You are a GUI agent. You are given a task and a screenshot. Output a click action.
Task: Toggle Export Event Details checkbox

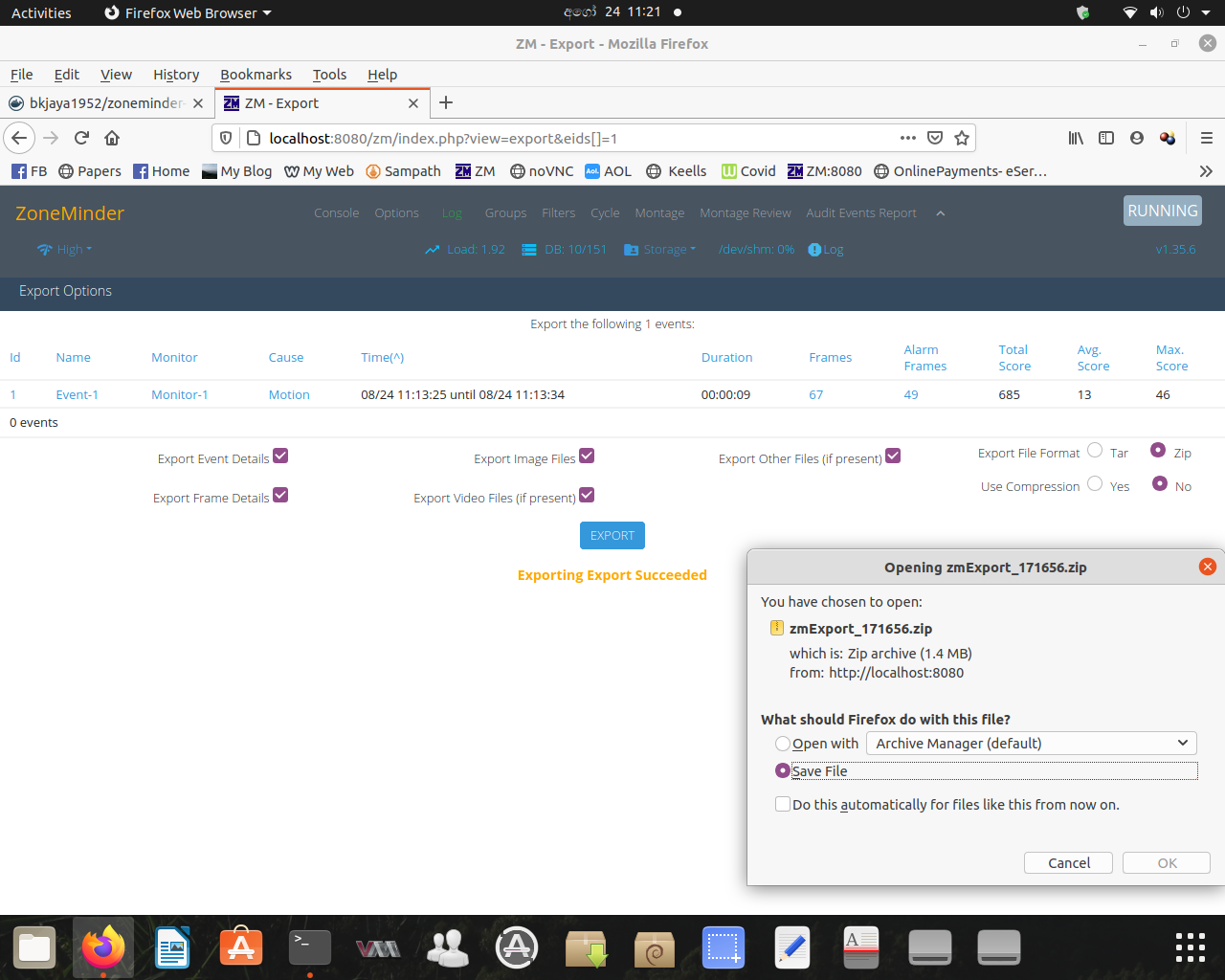280,456
